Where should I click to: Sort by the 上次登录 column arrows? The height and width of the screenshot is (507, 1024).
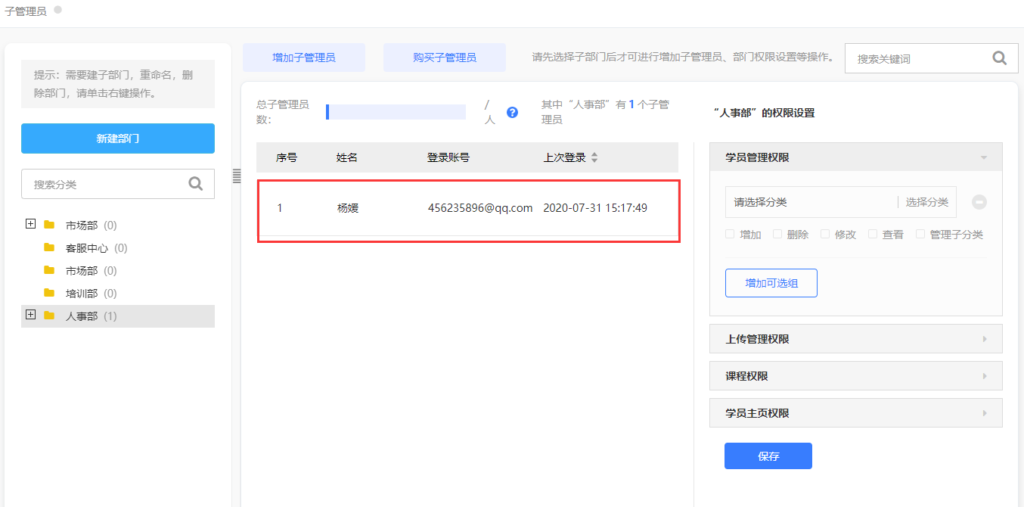click(x=595, y=158)
